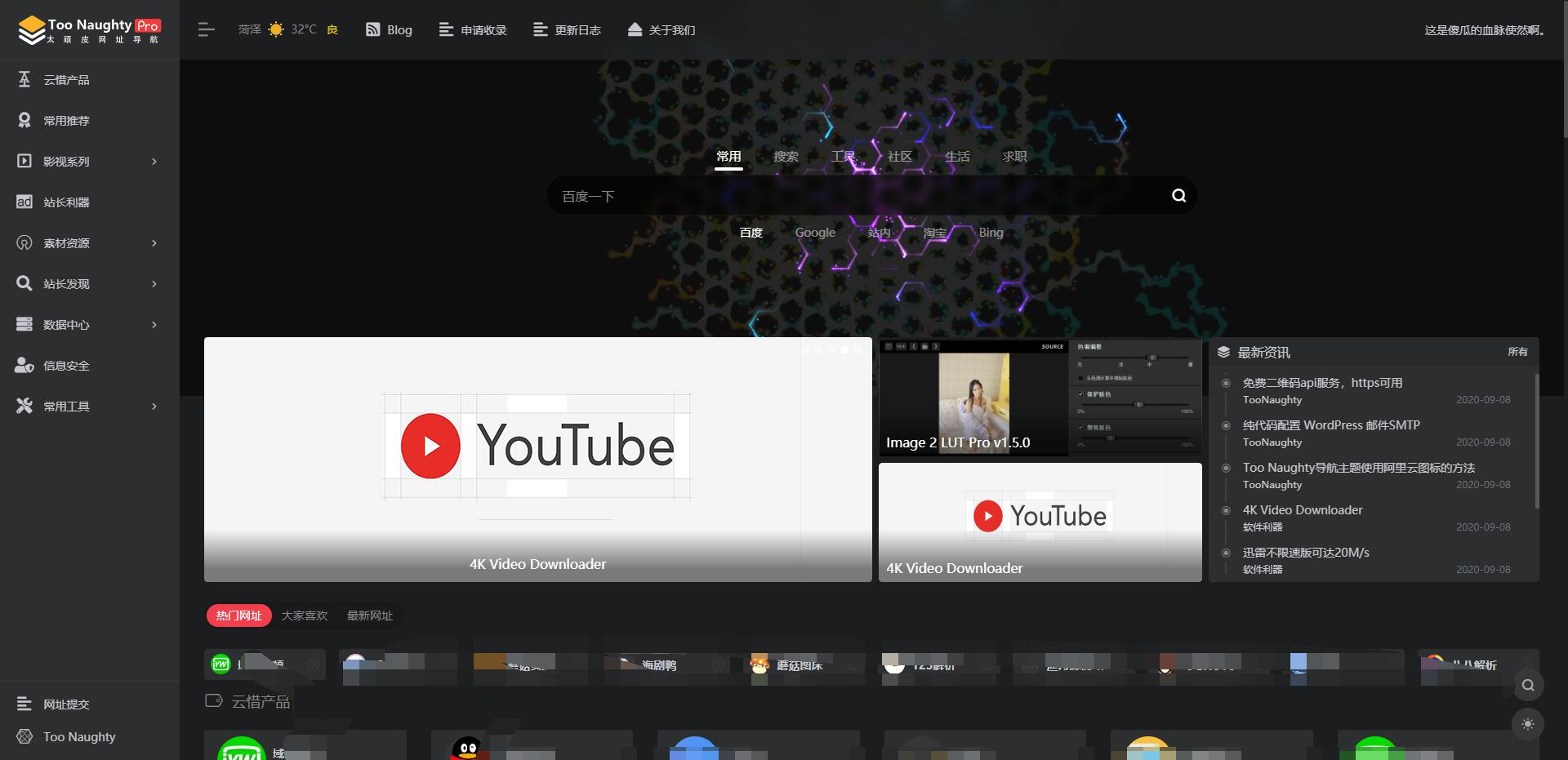Screen dimensions: 1568x760
Task: Click the page vertical scrollbar
Action: pos(1565,69)
